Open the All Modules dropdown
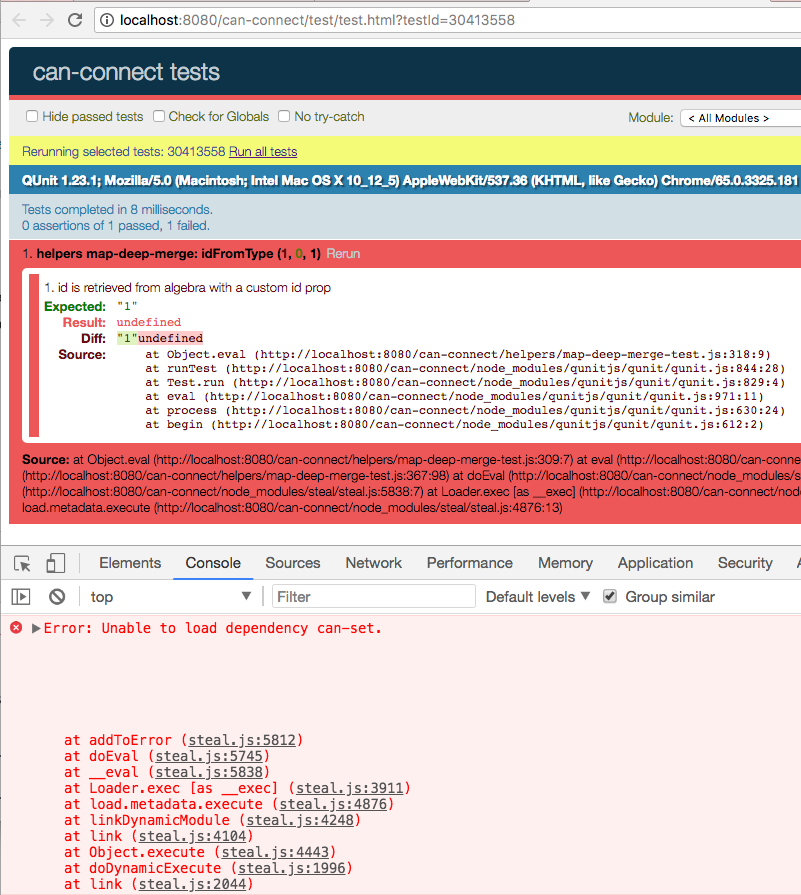The height and width of the screenshot is (895, 801). pos(740,118)
